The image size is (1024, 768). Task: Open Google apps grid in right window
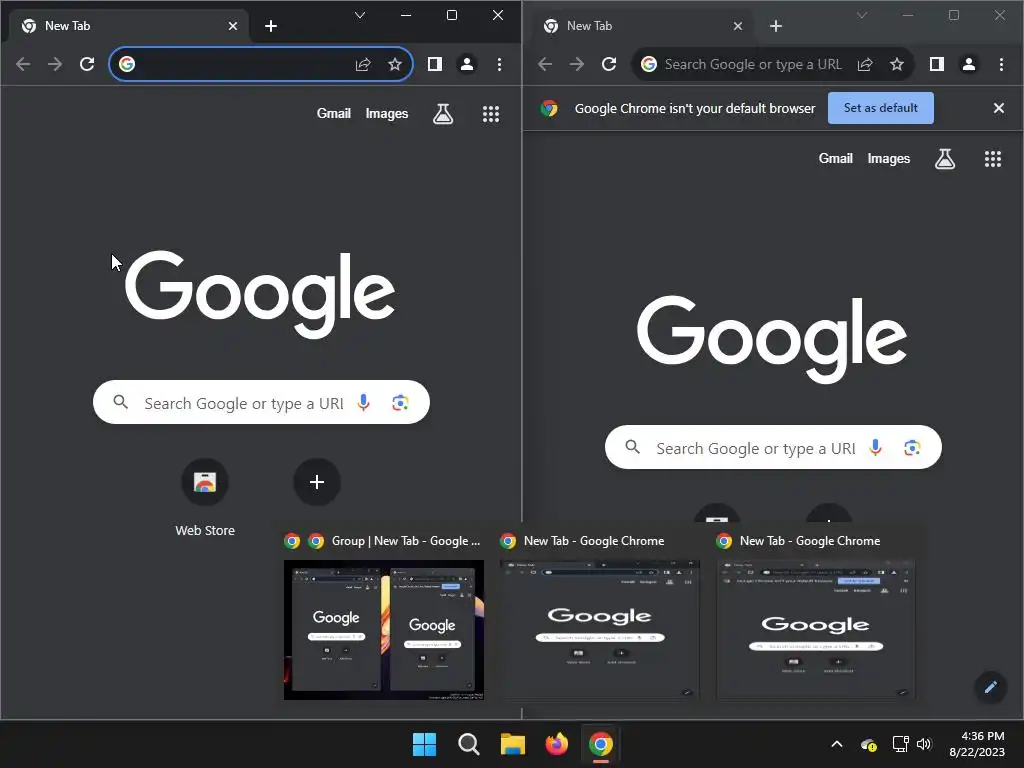click(993, 159)
